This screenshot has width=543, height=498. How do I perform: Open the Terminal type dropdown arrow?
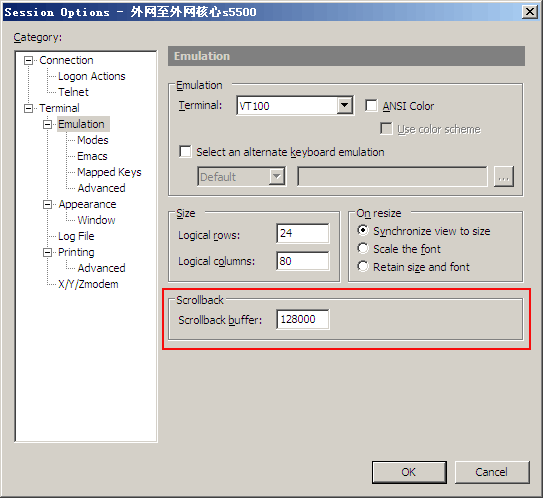[x=345, y=105]
